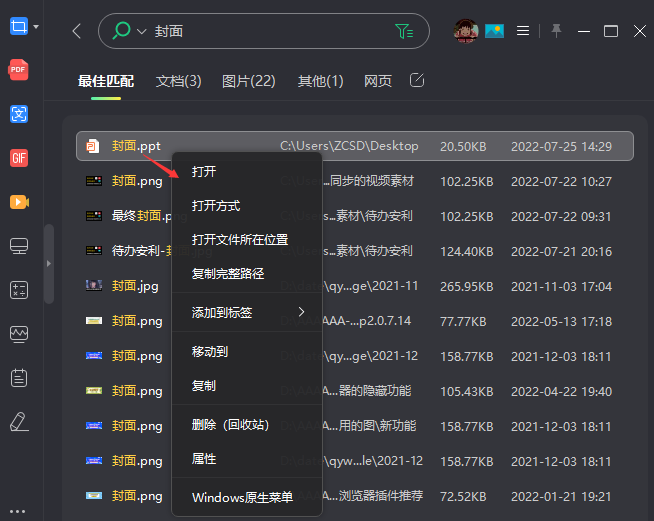This screenshot has width=654, height=521.
Task: Open the PDF tool in sidebar
Action: 18,70
